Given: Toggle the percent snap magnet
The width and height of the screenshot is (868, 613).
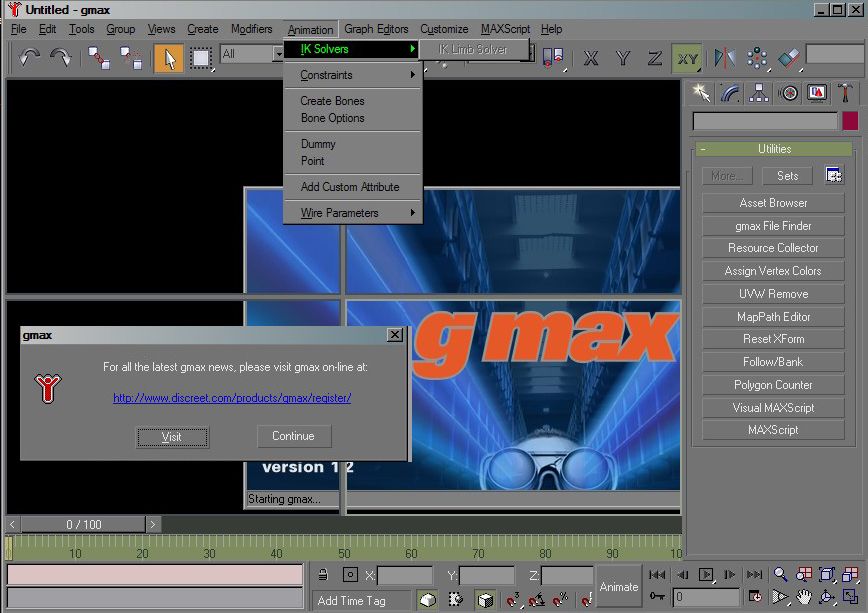Looking at the screenshot, I should 560,600.
